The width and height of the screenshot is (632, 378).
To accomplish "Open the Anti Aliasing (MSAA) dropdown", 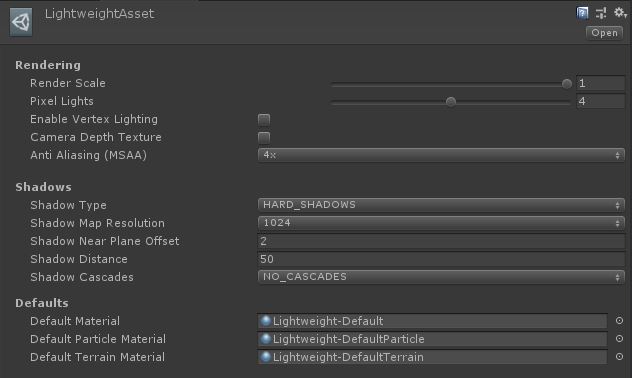I will point(441,155).
